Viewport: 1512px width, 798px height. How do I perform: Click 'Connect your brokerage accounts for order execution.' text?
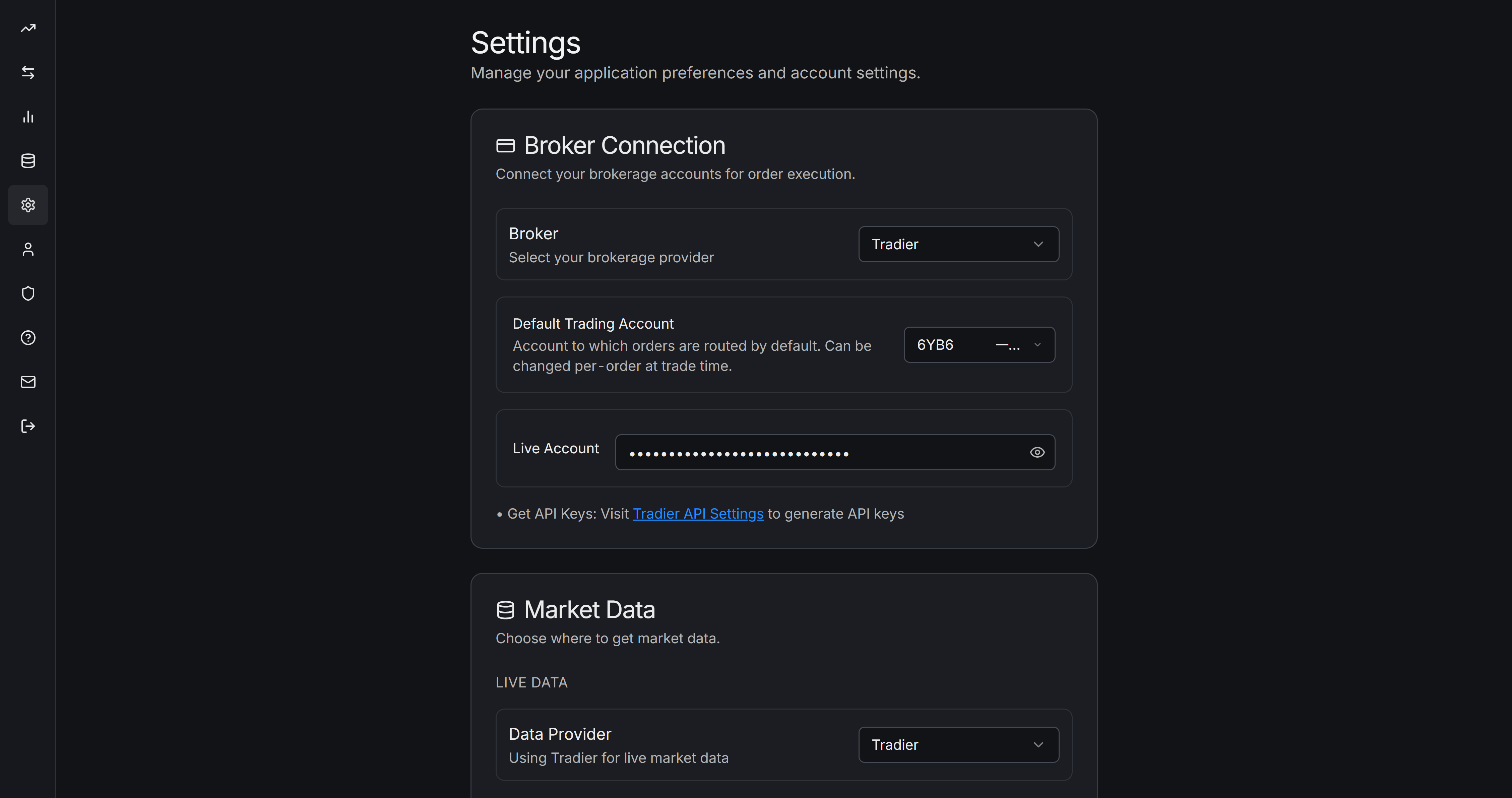675,174
